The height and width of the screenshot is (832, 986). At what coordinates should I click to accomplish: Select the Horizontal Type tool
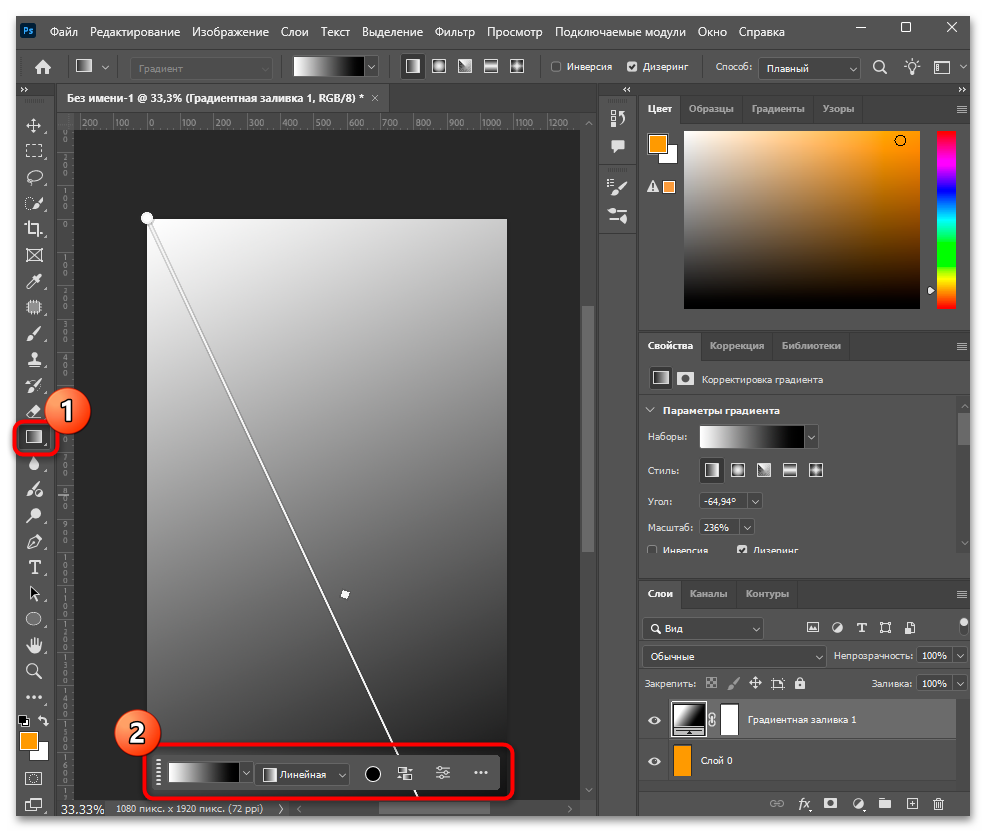[x=35, y=567]
